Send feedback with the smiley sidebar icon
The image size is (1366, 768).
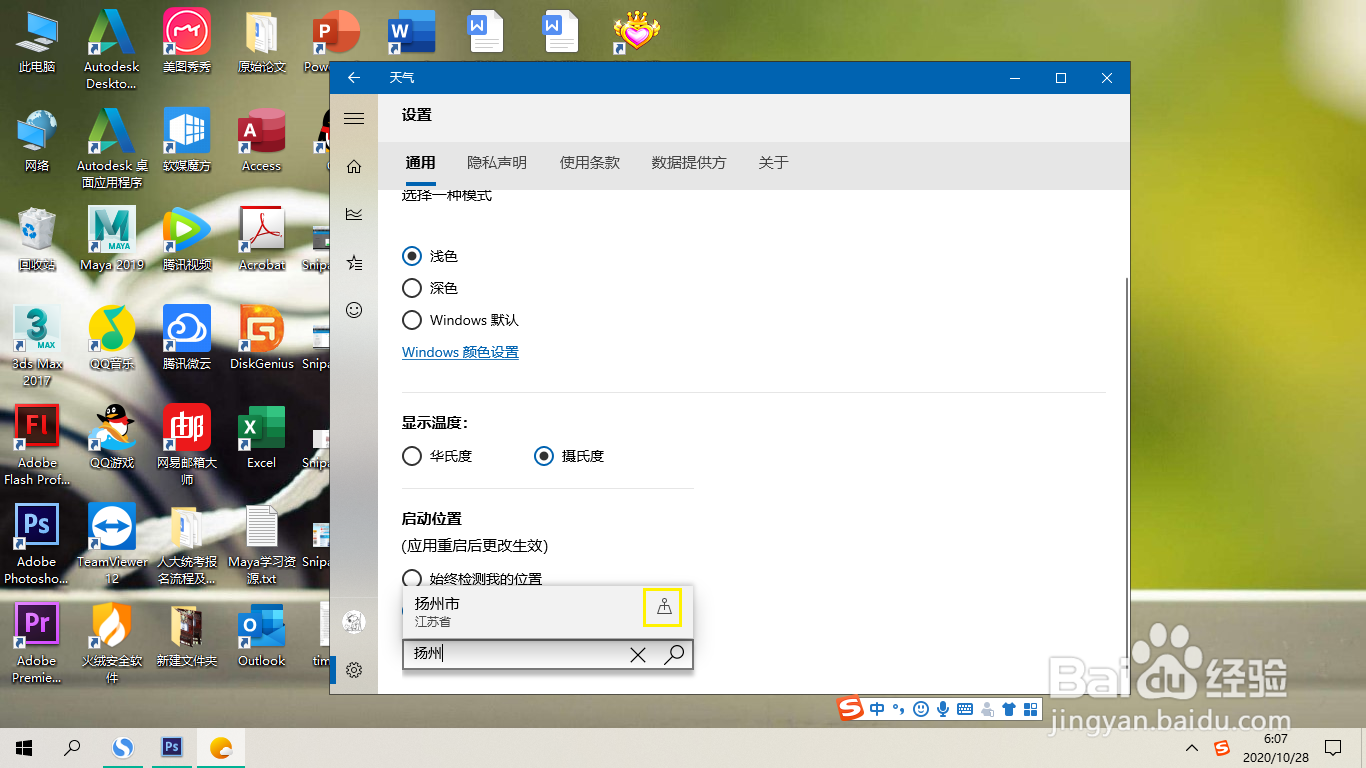[353, 310]
